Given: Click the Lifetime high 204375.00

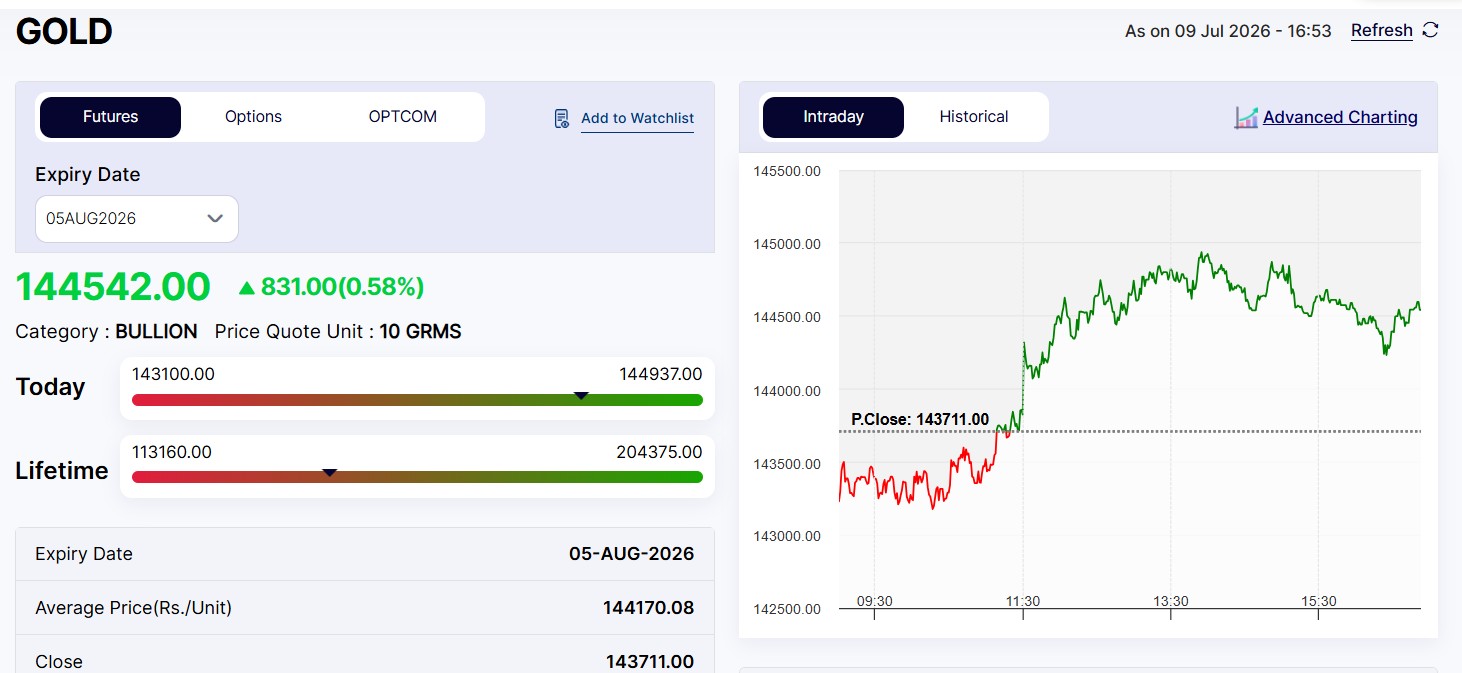Looking at the screenshot, I should pyautogui.click(x=659, y=452).
